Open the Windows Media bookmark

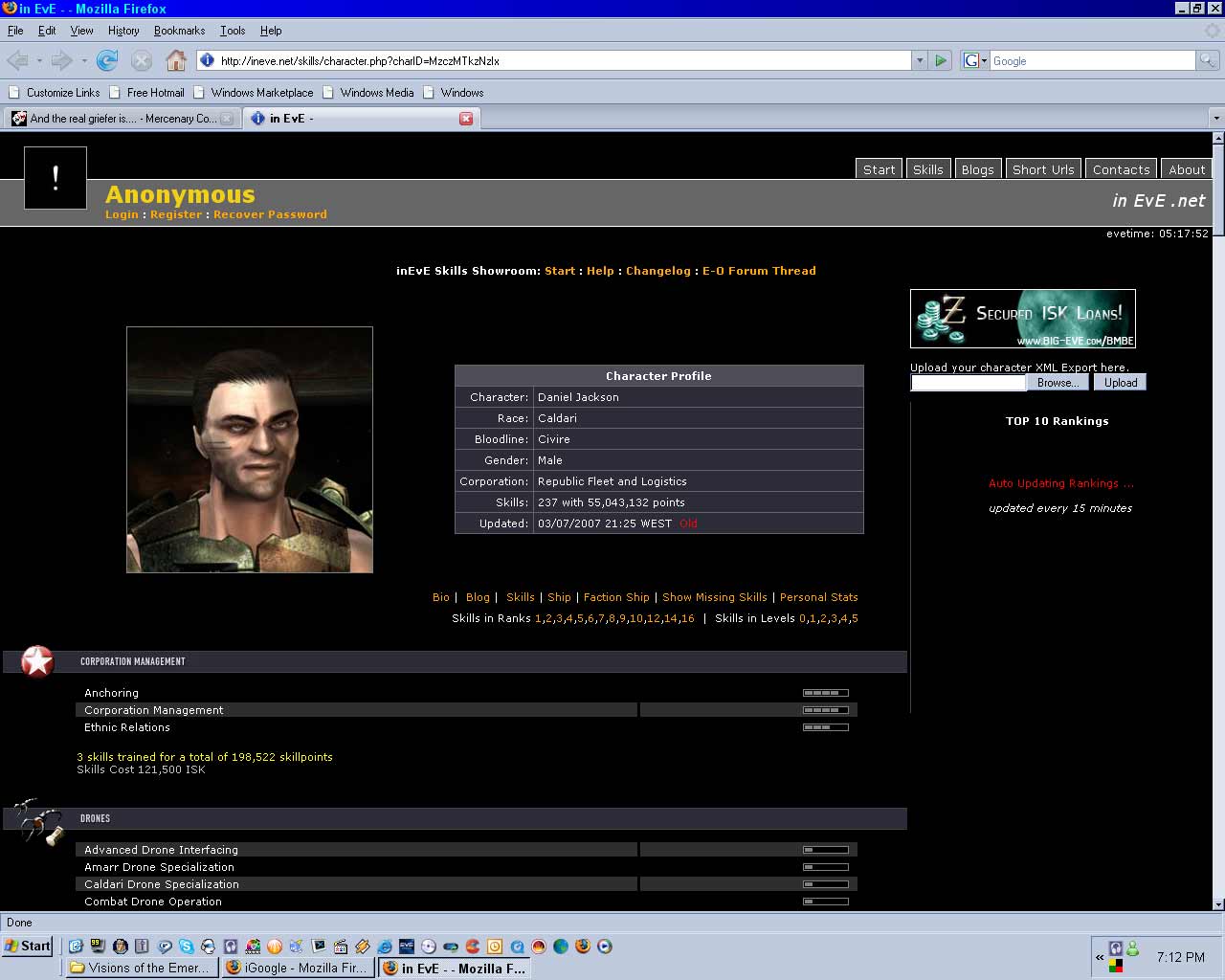368,93
